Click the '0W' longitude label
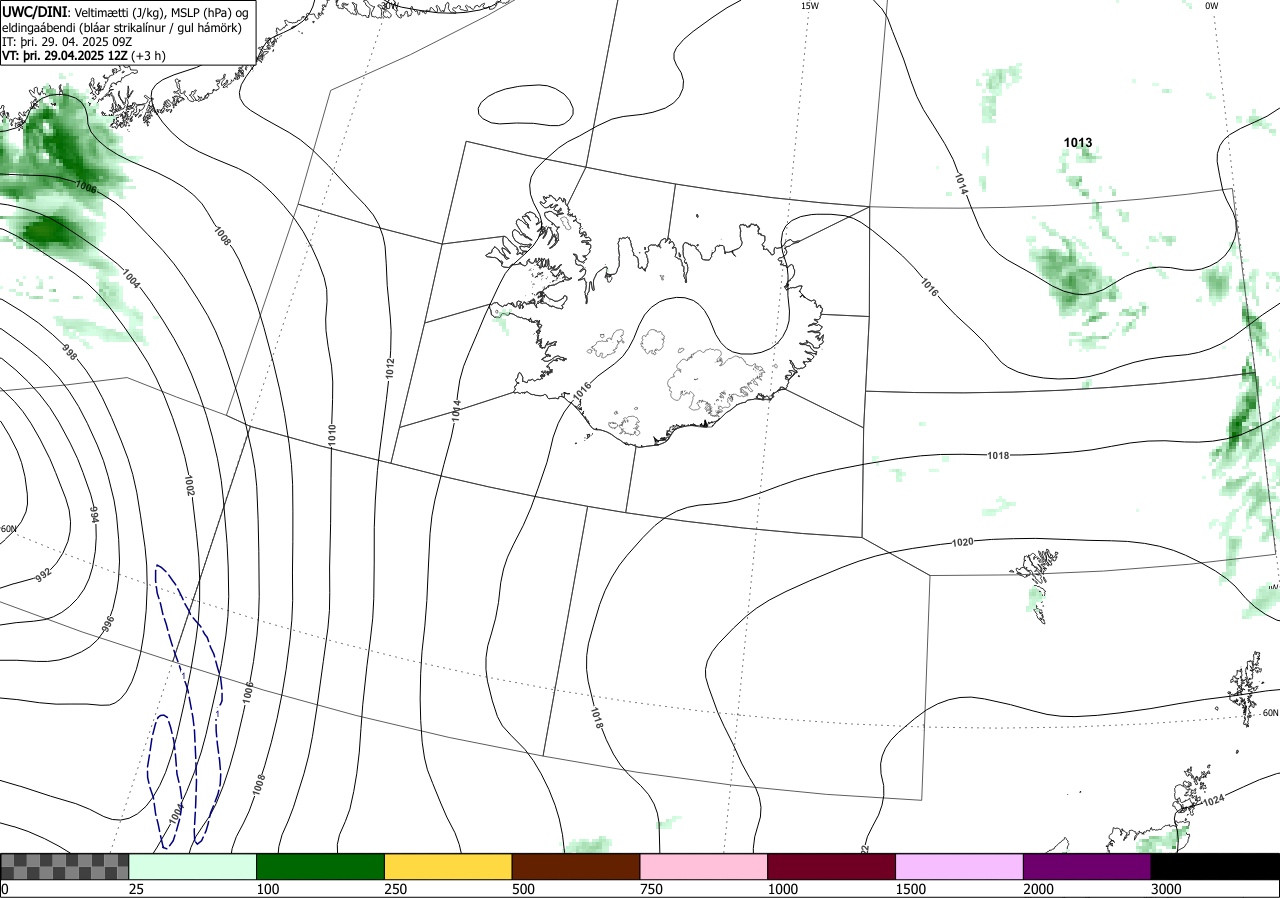This screenshot has height=898, width=1280. [x=1211, y=6]
